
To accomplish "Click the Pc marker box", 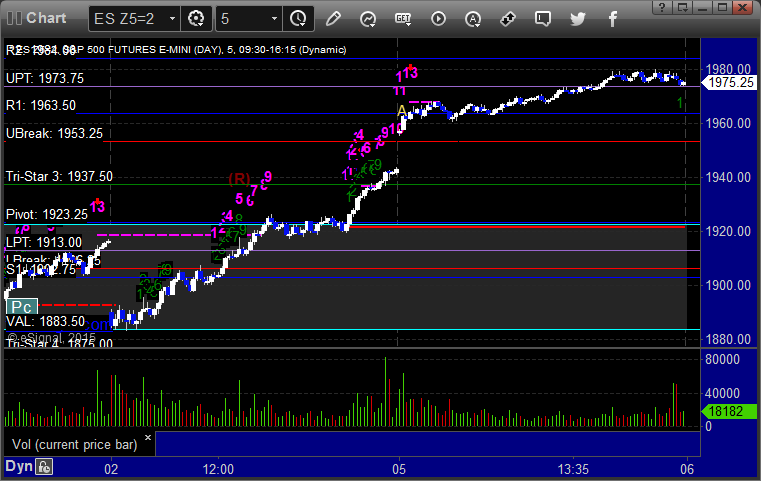I will [x=22, y=307].
